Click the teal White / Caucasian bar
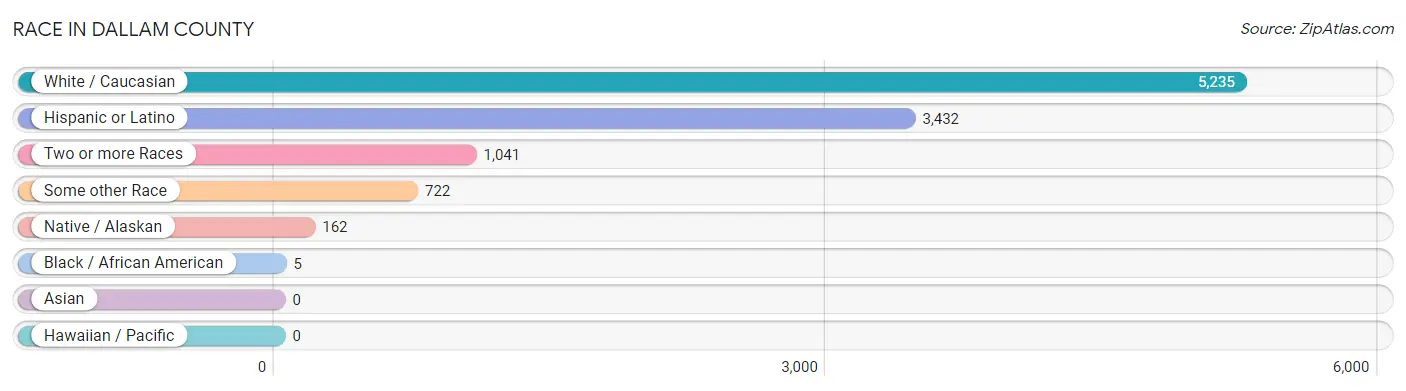Screen dimensions: 1406x391 [x=632, y=82]
